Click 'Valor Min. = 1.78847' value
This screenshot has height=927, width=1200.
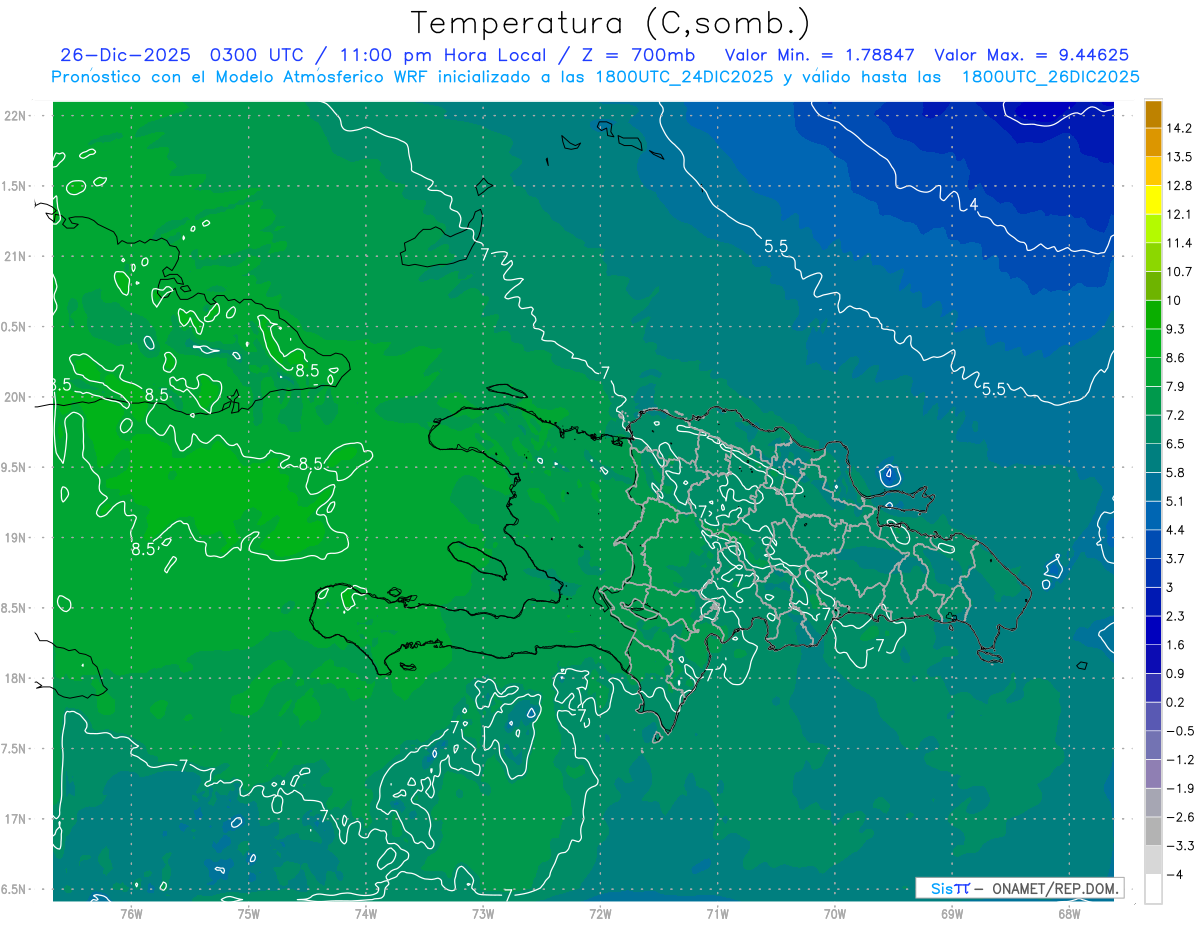(x=821, y=55)
